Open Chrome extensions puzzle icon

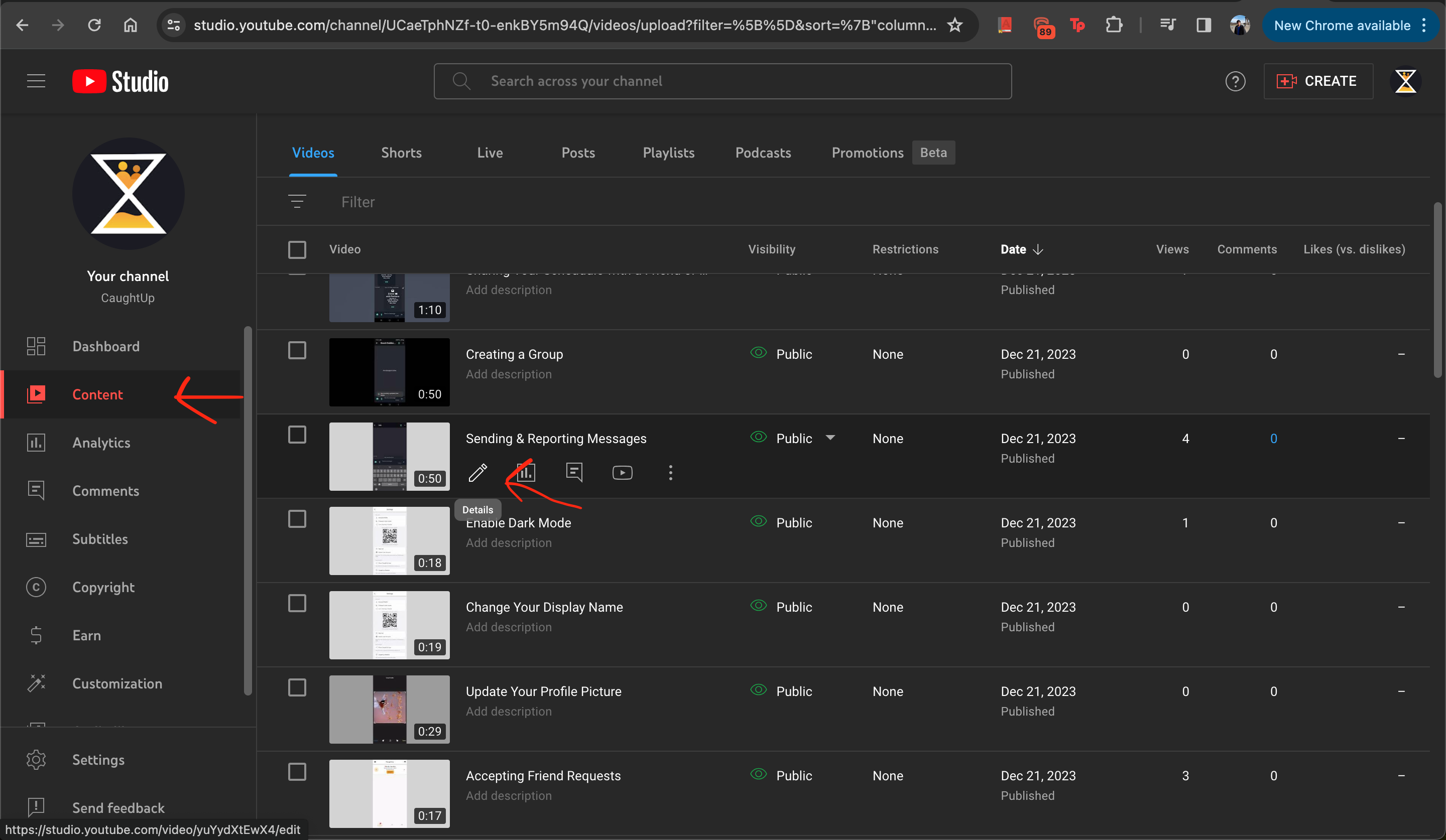(1114, 25)
